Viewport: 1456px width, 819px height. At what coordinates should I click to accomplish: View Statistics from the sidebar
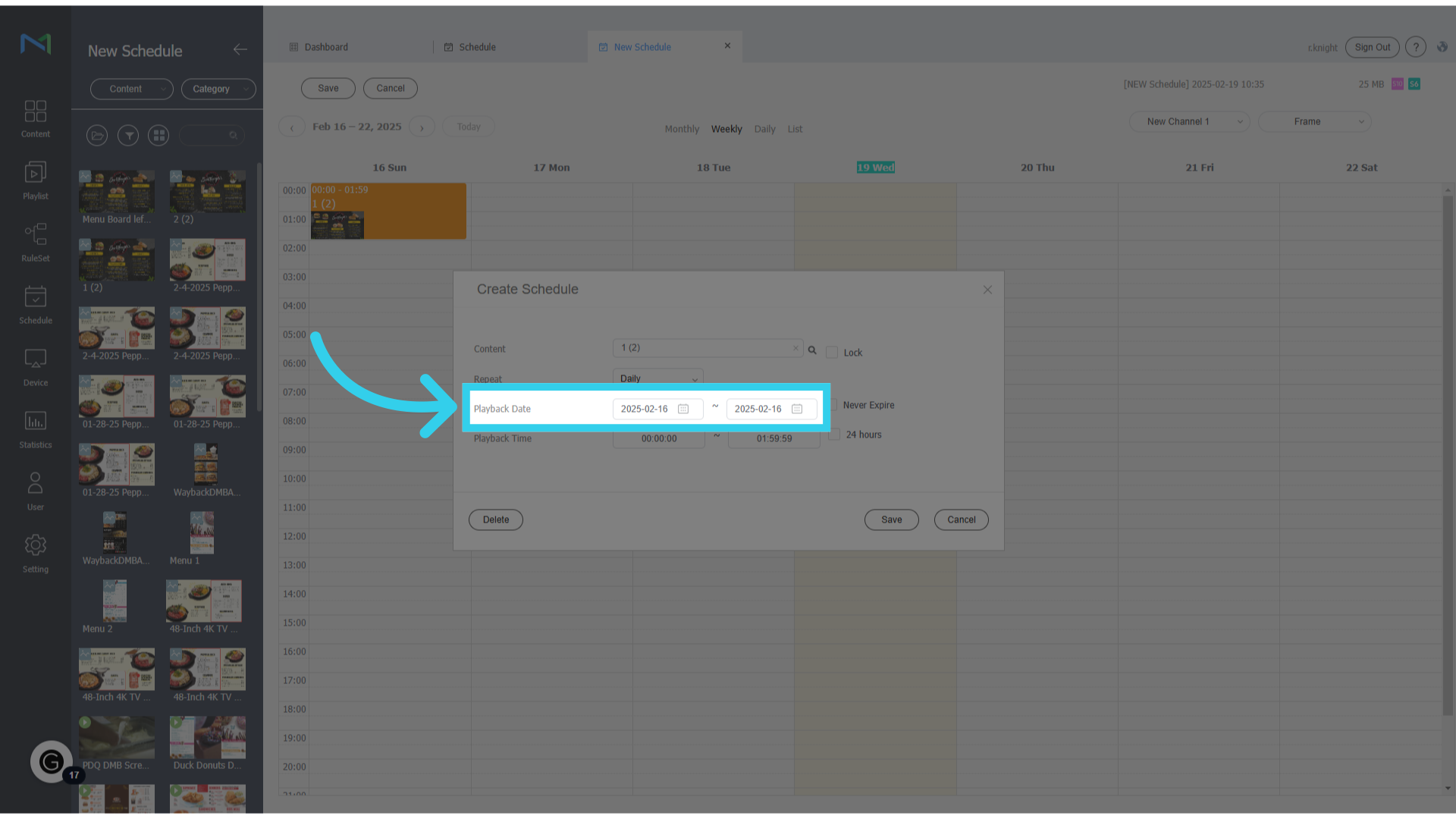[x=35, y=429]
